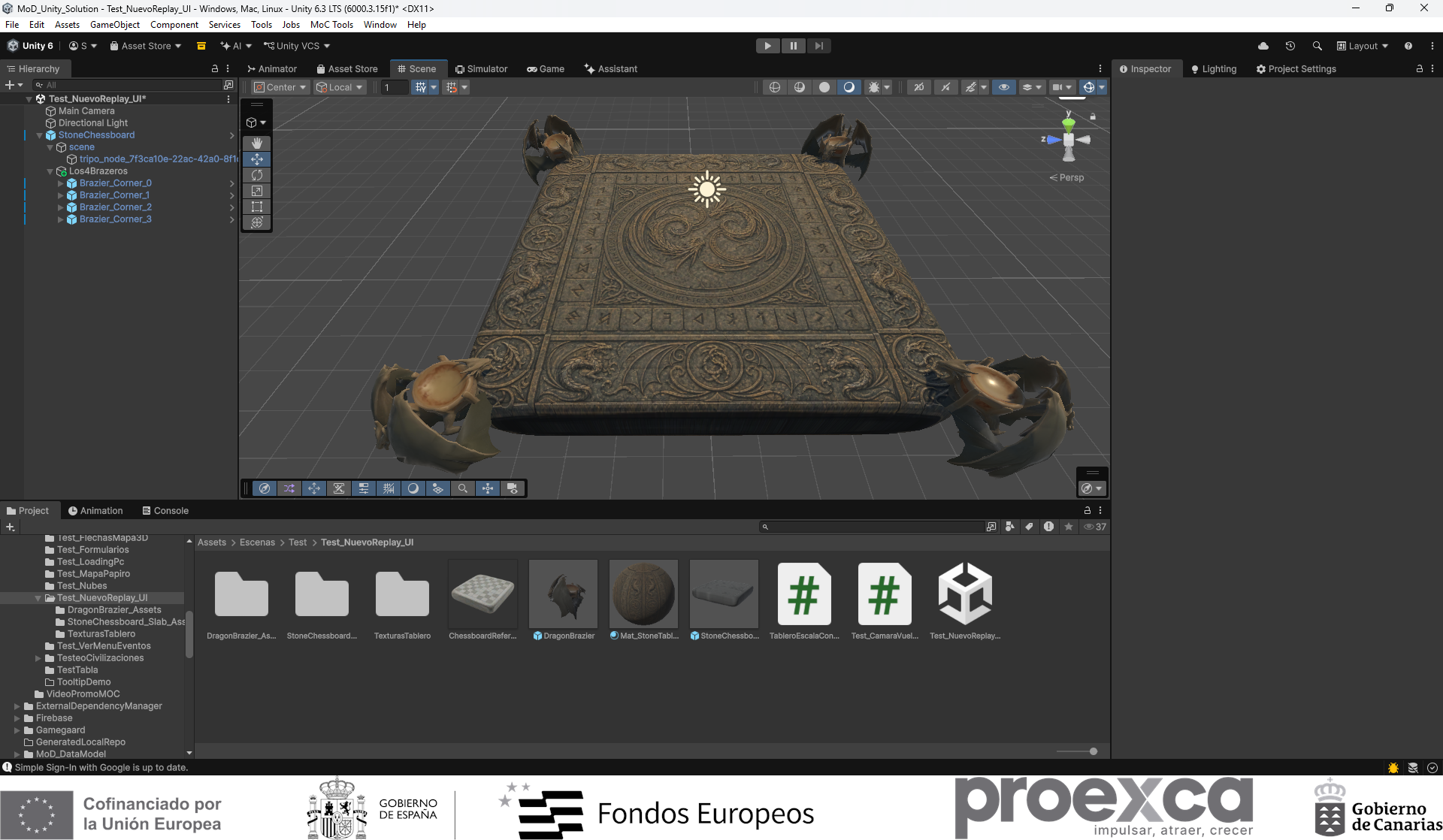Viewport: 1443px width, 840px height.
Task: Toggle 2D view mode button
Action: (x=918, y=87)
